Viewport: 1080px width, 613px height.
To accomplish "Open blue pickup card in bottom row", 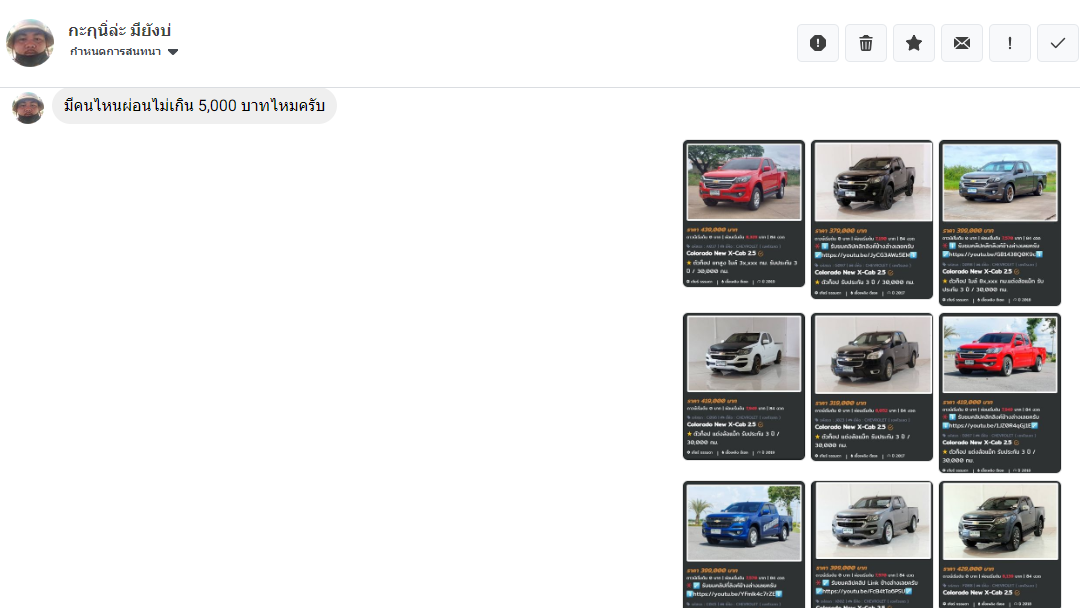I will [744, 544].
